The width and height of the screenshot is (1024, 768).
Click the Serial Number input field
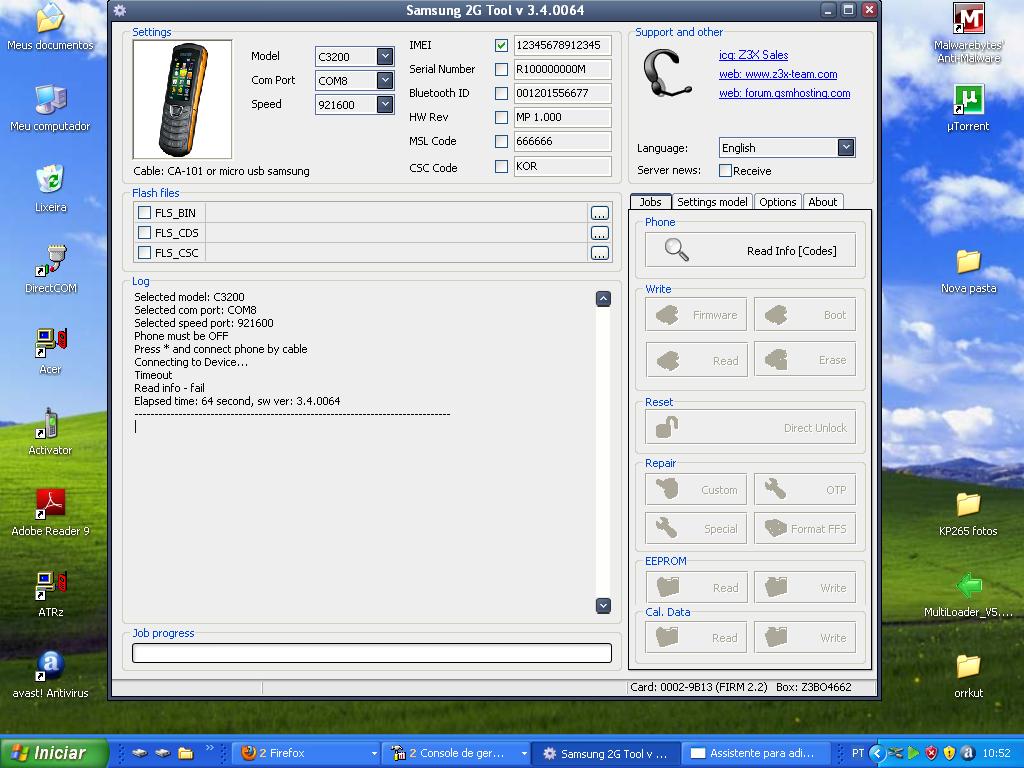[x=562, y=69]
